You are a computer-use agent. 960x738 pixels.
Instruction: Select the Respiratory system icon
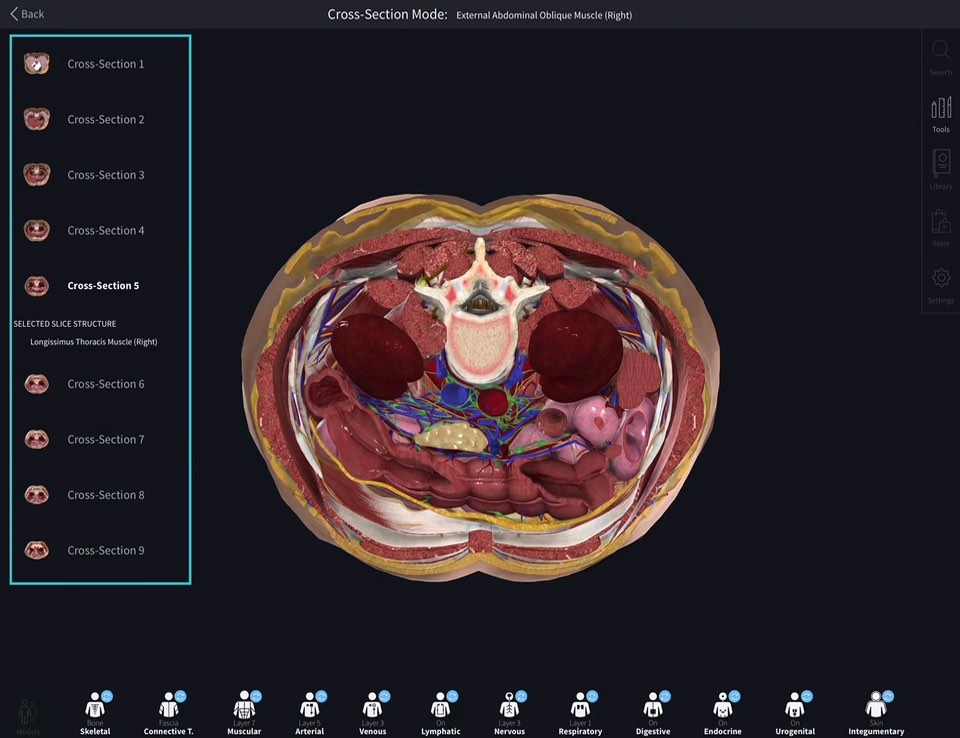tap(580, 706)
